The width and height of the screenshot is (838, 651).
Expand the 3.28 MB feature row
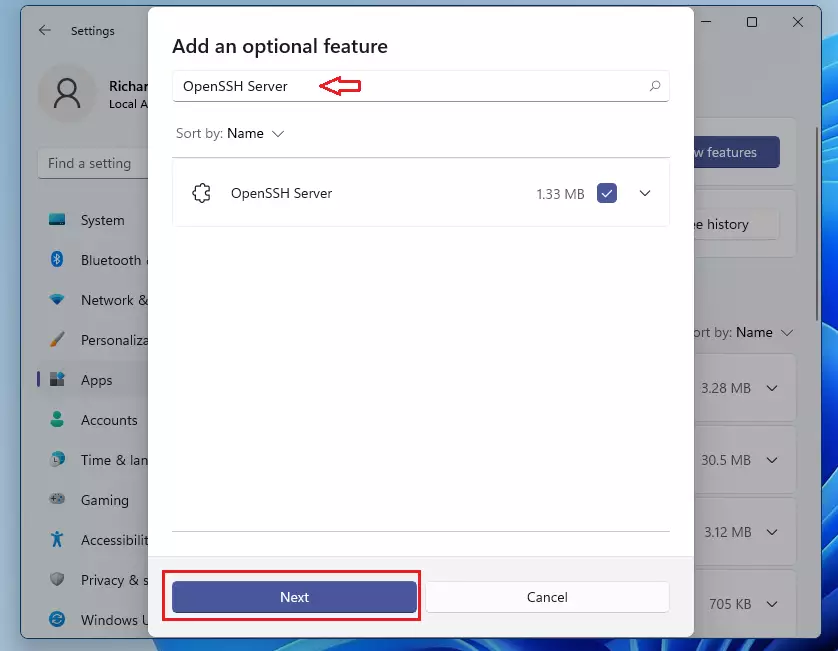click(772, 388)
